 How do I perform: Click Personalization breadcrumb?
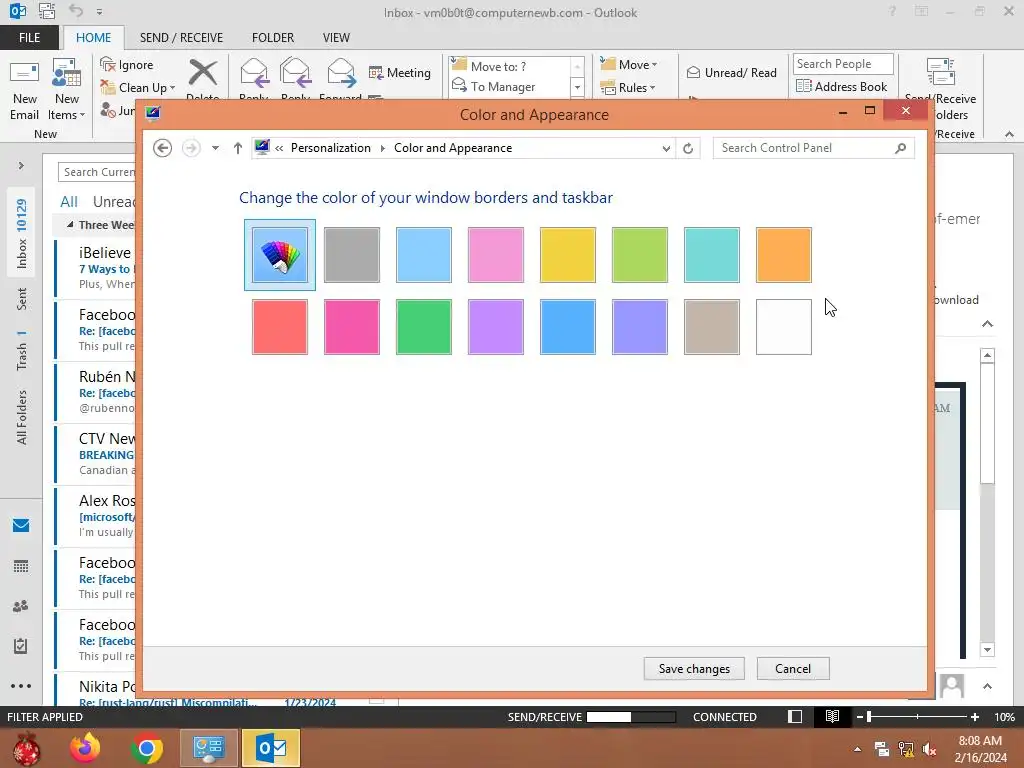(x=330, y=148)
